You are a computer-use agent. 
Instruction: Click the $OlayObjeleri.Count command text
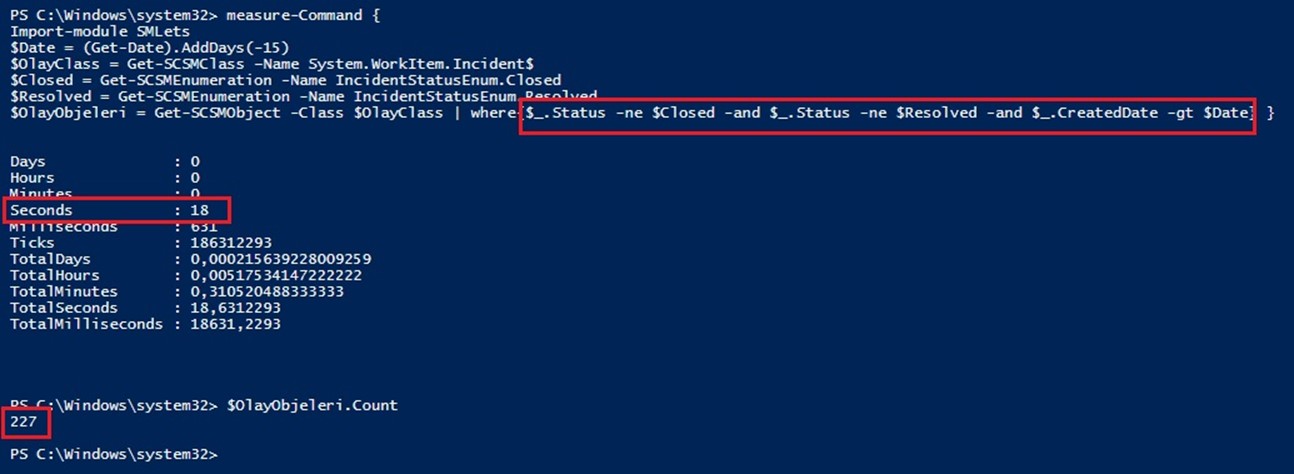pos(312,405)
